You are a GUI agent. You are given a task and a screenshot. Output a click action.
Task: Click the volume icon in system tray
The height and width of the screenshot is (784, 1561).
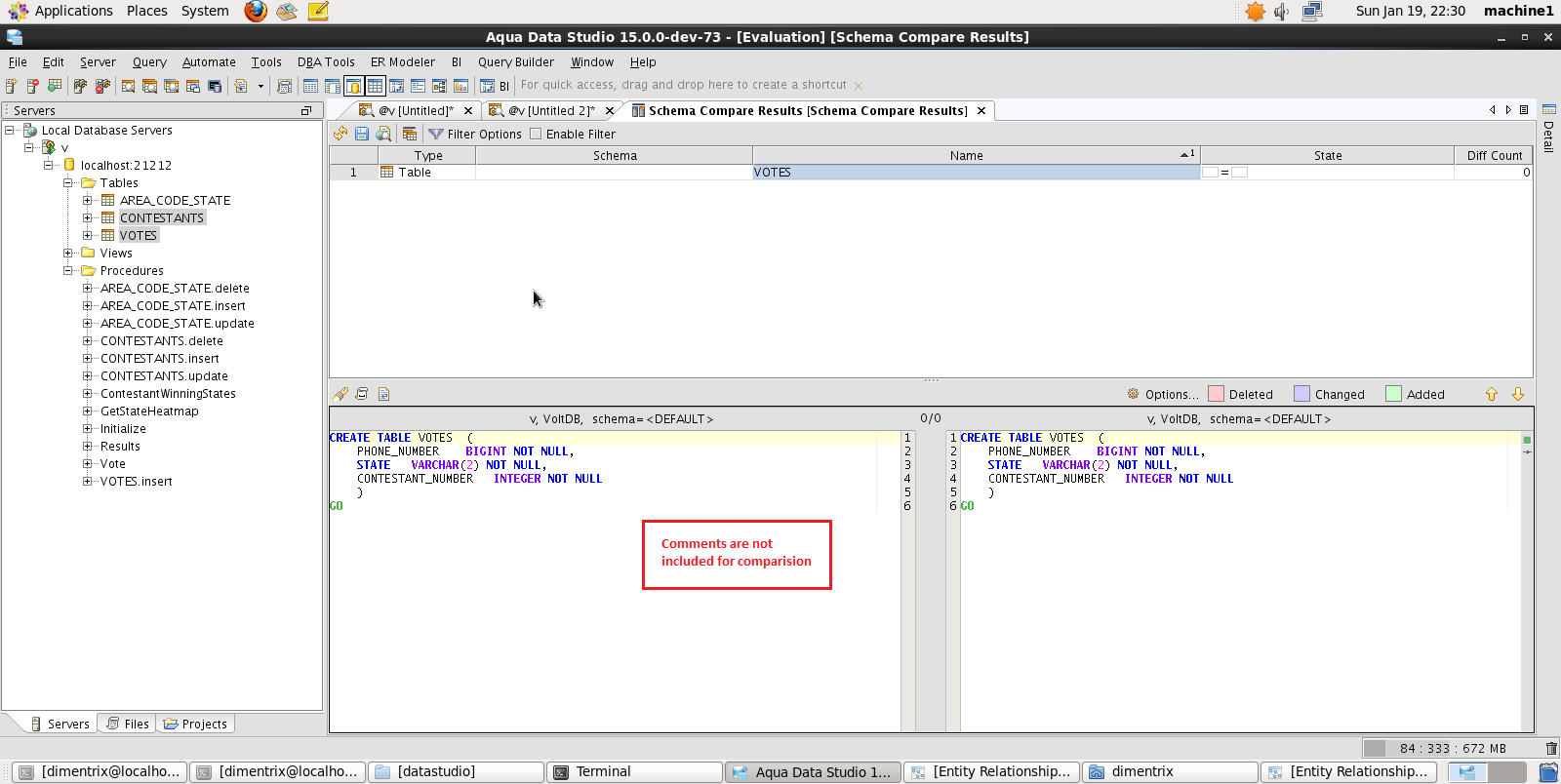[x=1282, y=11]
